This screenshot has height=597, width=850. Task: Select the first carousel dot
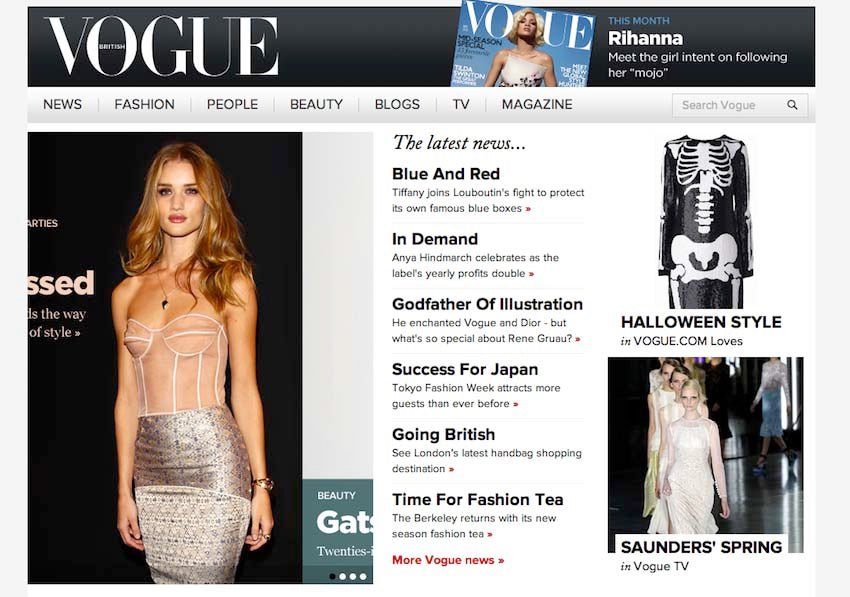click(x=332, y=576)
